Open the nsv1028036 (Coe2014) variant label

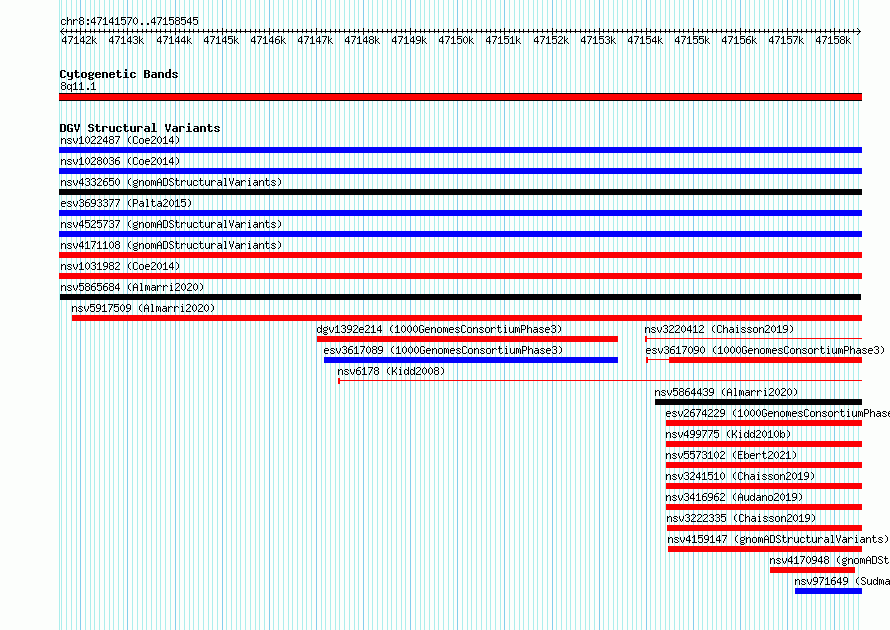point(120,161)
